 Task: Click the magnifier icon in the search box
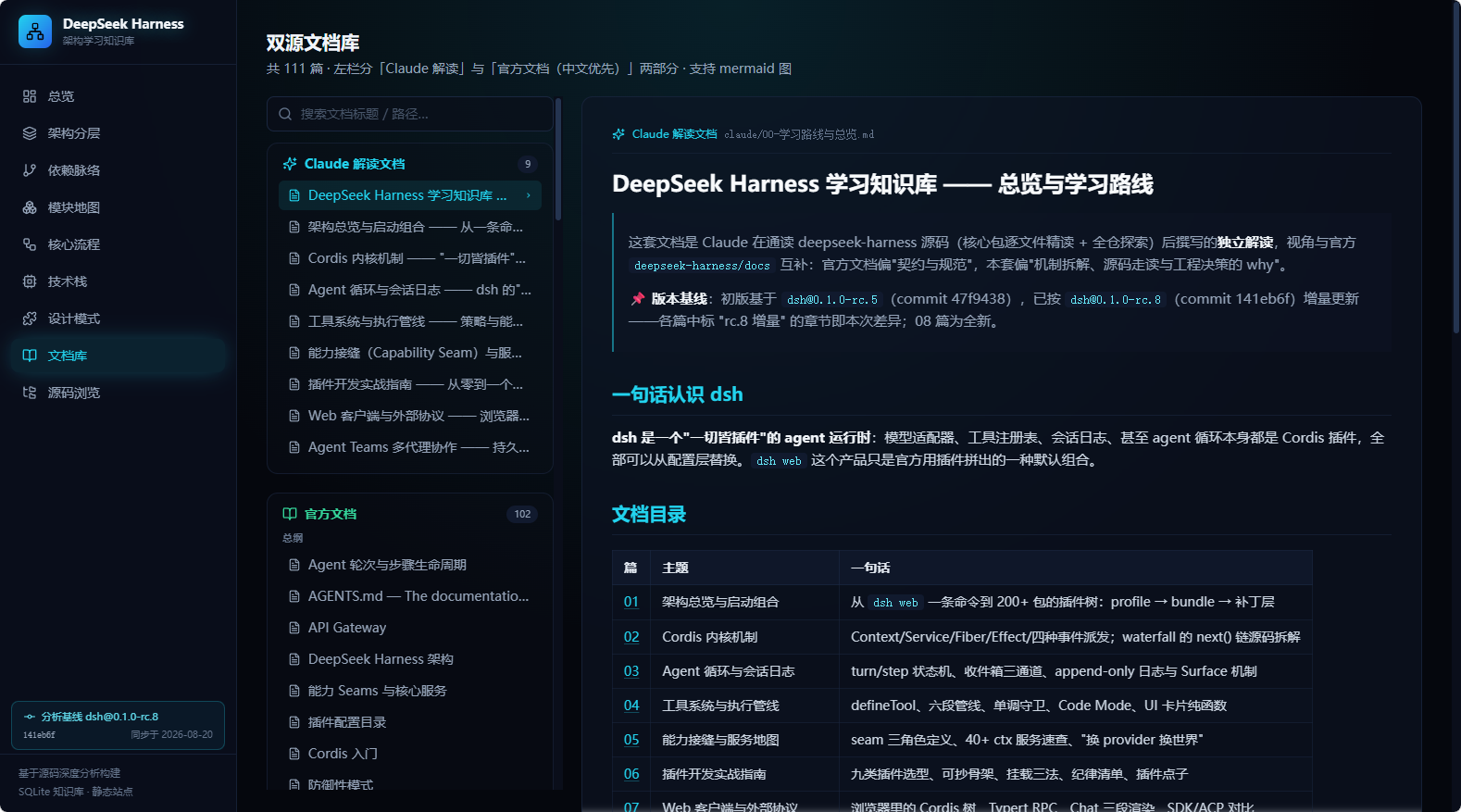285,114
